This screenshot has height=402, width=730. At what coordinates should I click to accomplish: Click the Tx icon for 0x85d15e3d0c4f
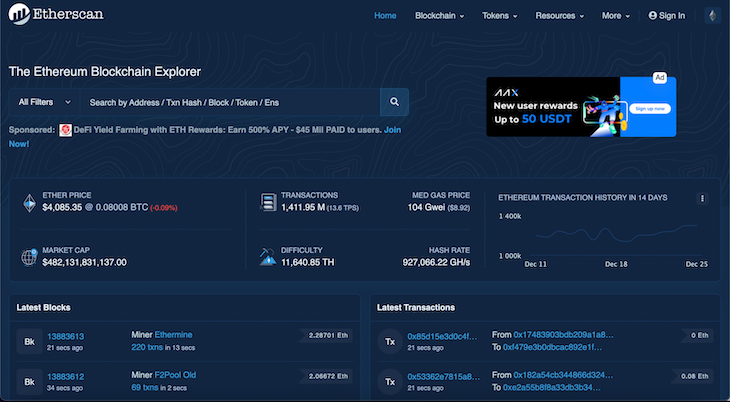(390, 341)
